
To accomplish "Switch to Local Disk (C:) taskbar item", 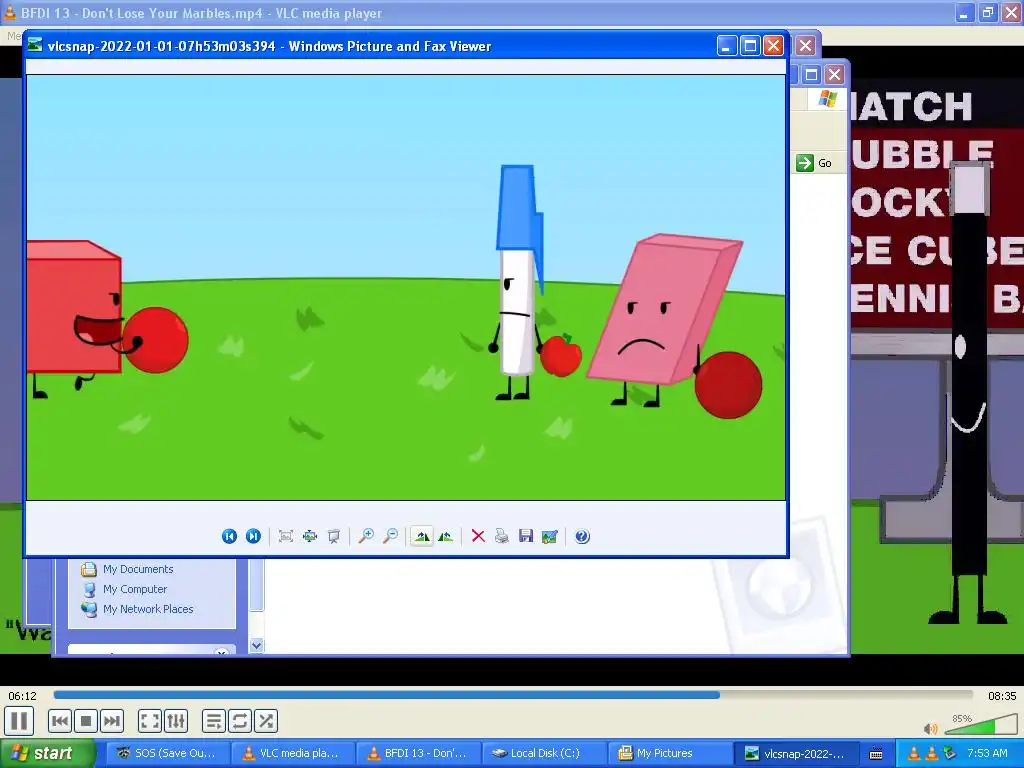I will tap(543, 753).
